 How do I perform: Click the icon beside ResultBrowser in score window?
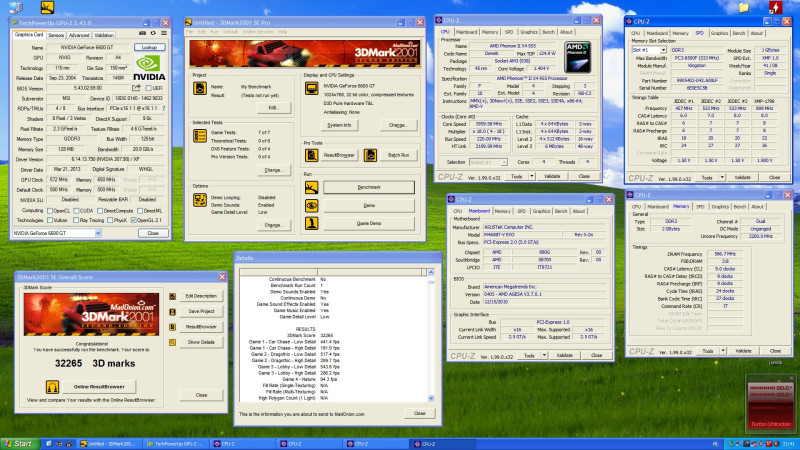[x=172, y=327]
